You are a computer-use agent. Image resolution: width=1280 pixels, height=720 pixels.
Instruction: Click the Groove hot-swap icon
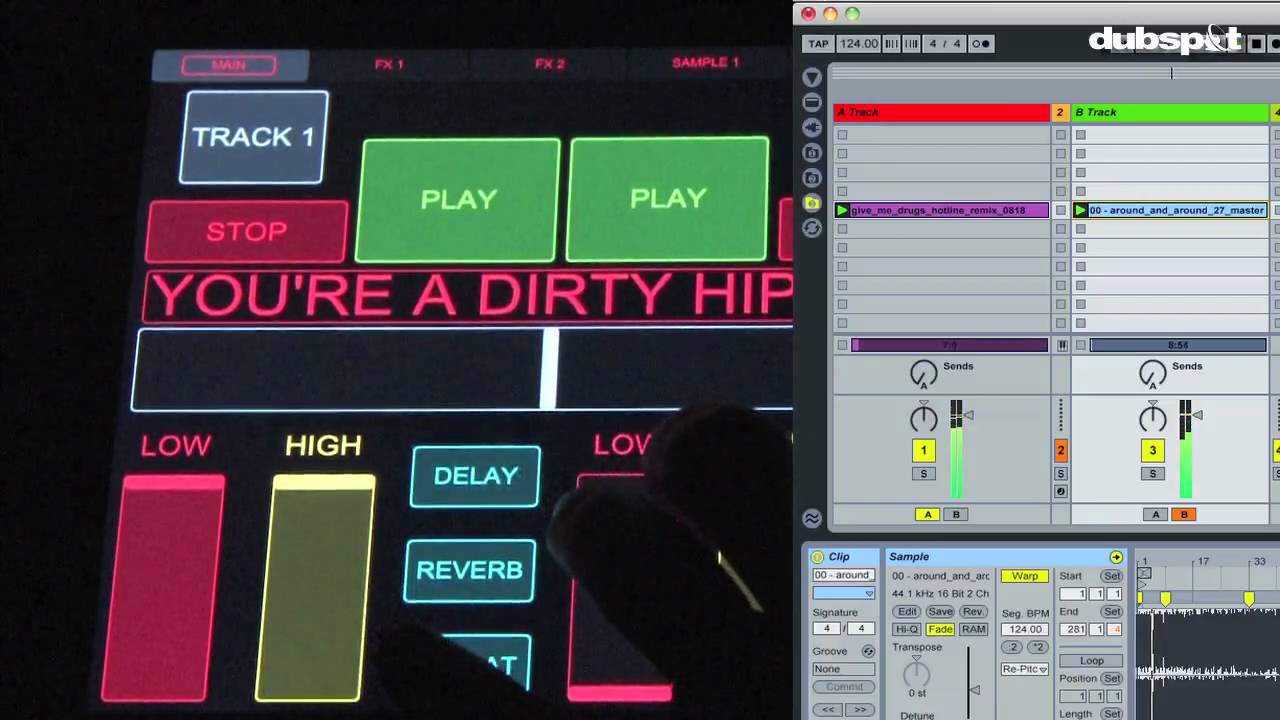click(868, 651)
